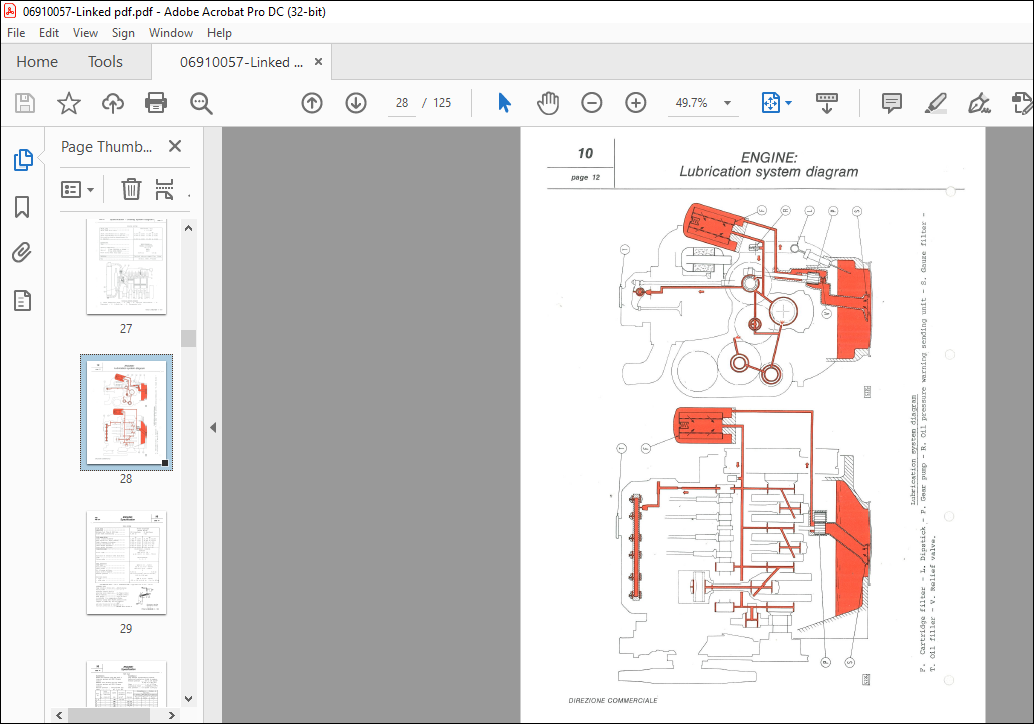Select page 27 thumbnail
Screen dimensions: 1034x724
126,266
